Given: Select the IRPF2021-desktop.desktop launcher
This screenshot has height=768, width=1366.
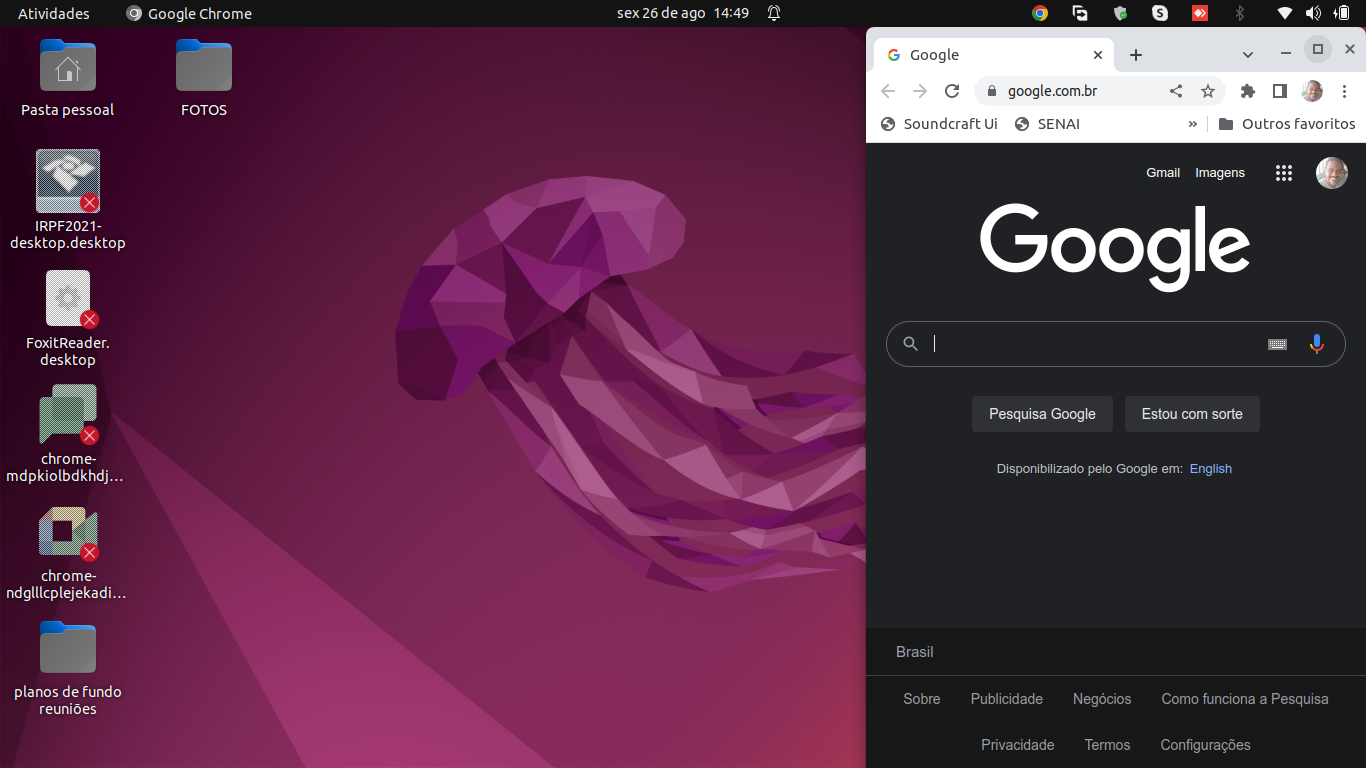Looking at the screenshot, I should click(68, 200).
